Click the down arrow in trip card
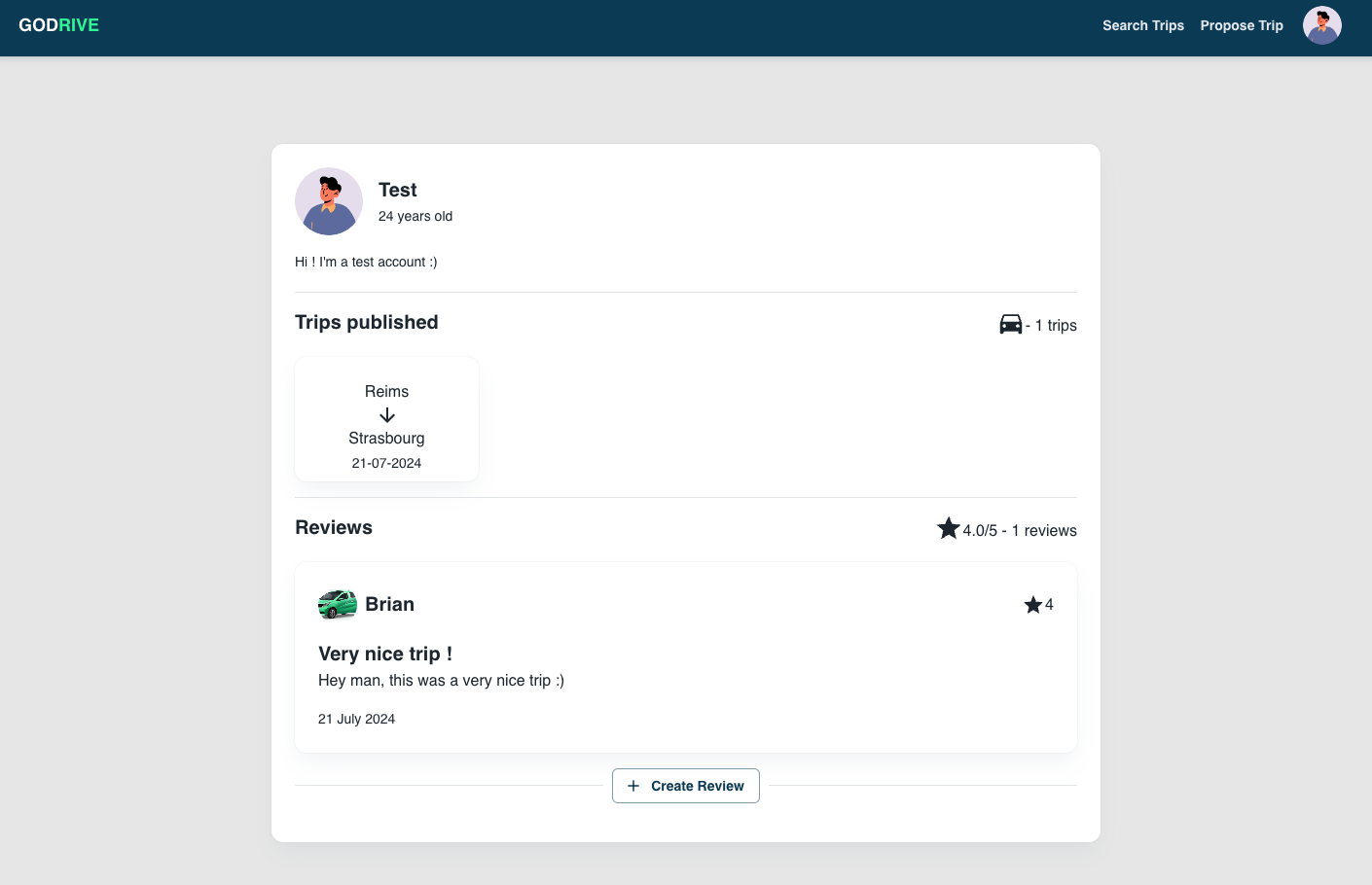Viewport: 1372px width, 885px height. coord(386,415)
